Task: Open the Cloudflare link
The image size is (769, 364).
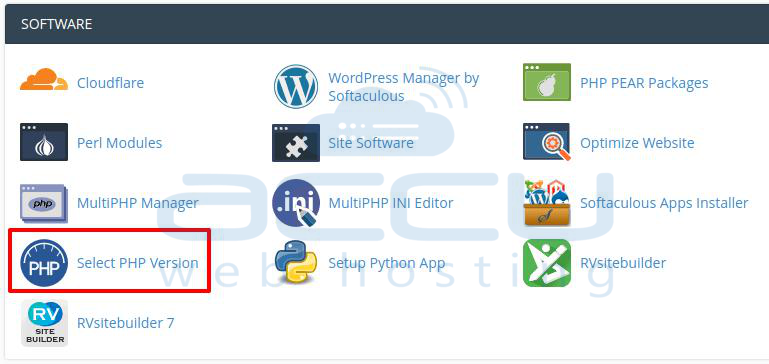Action: pyautogui.click(x=110, y=83)
